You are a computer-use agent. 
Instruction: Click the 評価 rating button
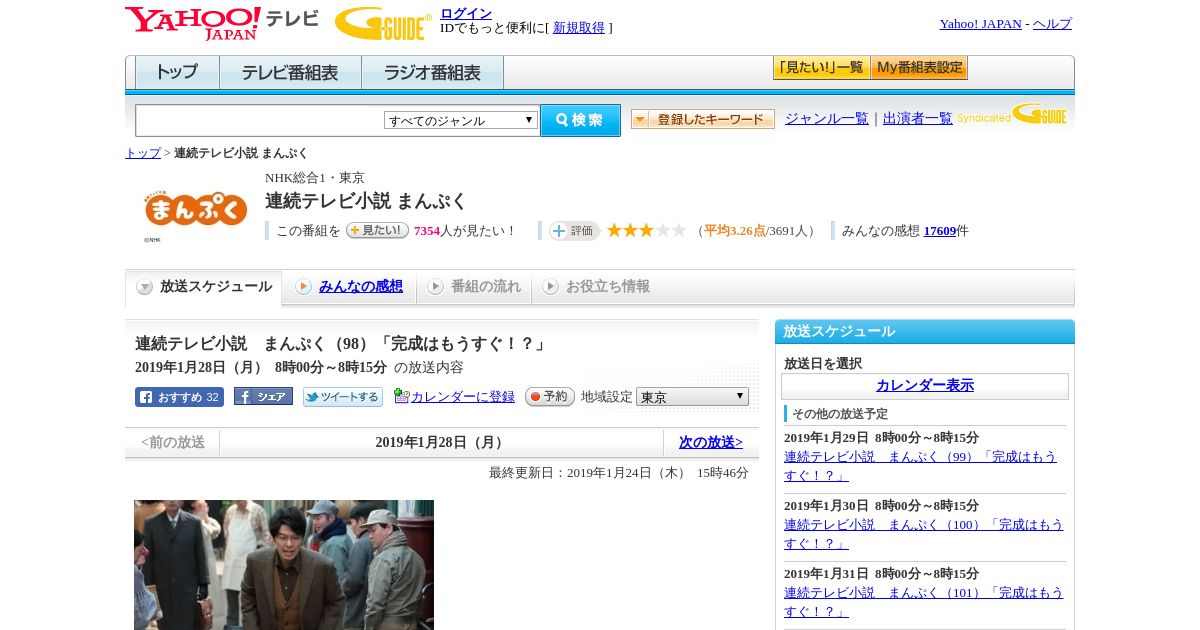tap(574, 231)
